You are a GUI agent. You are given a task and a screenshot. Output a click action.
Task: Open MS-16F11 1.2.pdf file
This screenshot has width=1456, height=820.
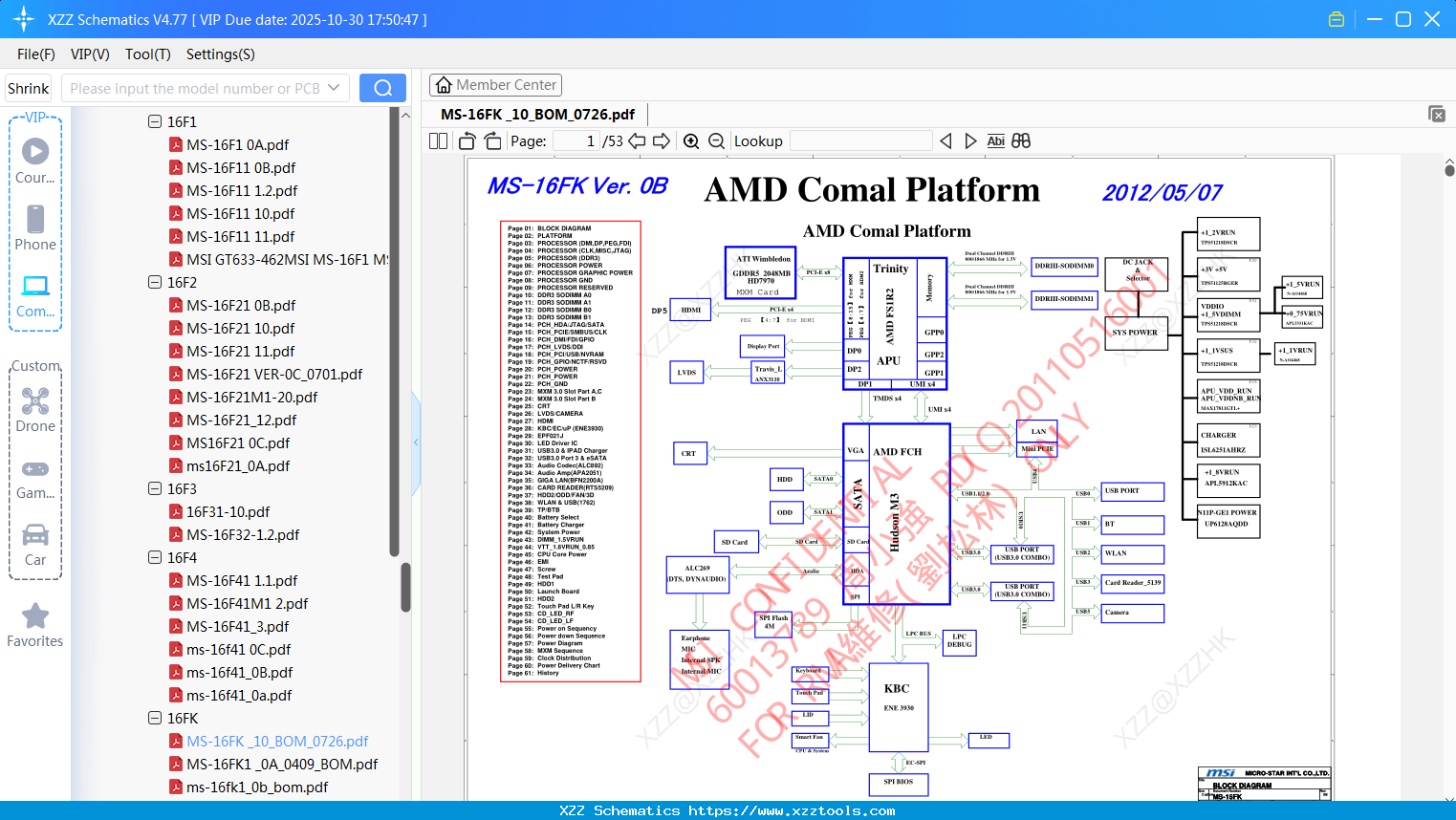pos(242,190)
